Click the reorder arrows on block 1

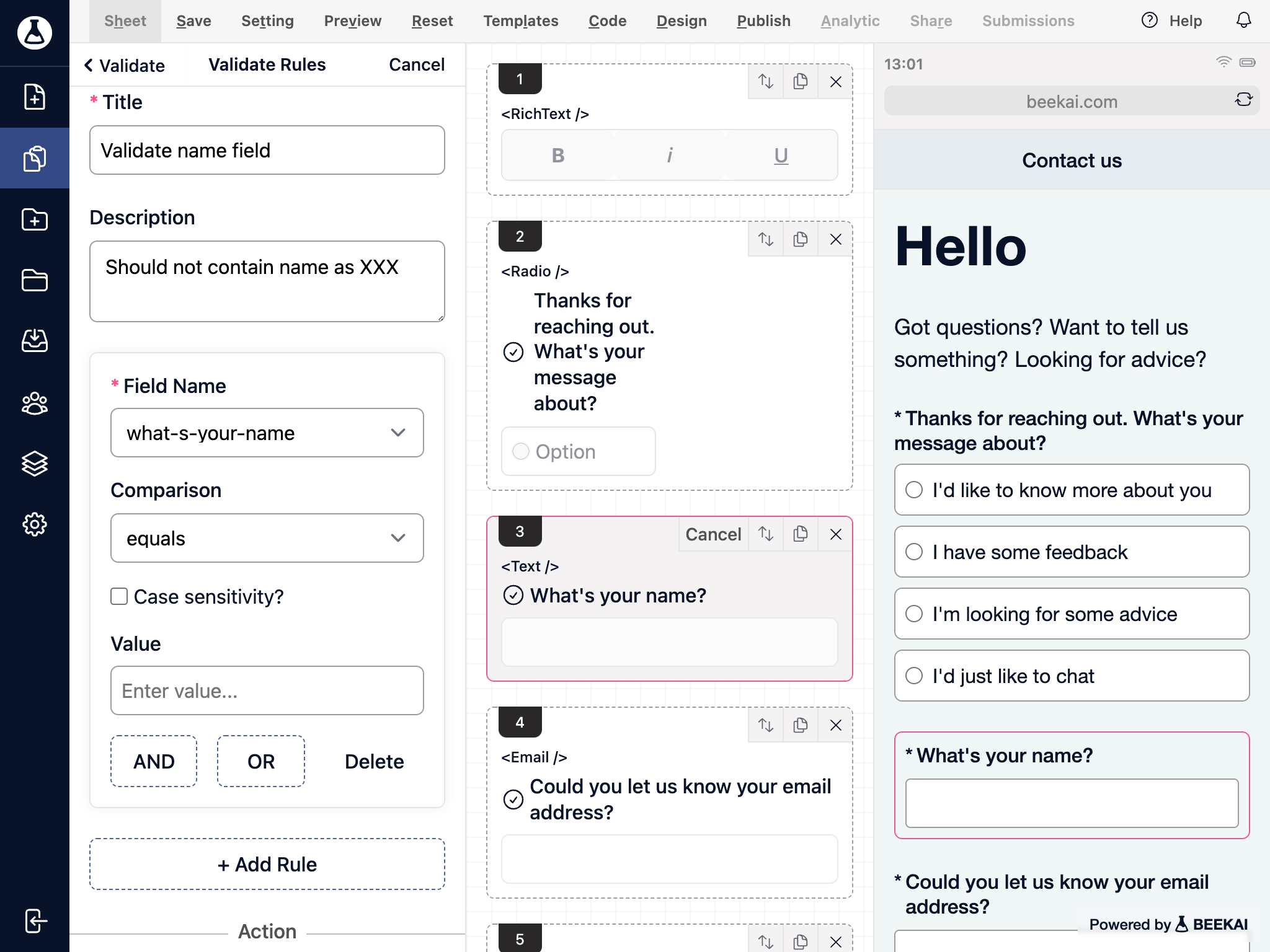tap(766, 81)
